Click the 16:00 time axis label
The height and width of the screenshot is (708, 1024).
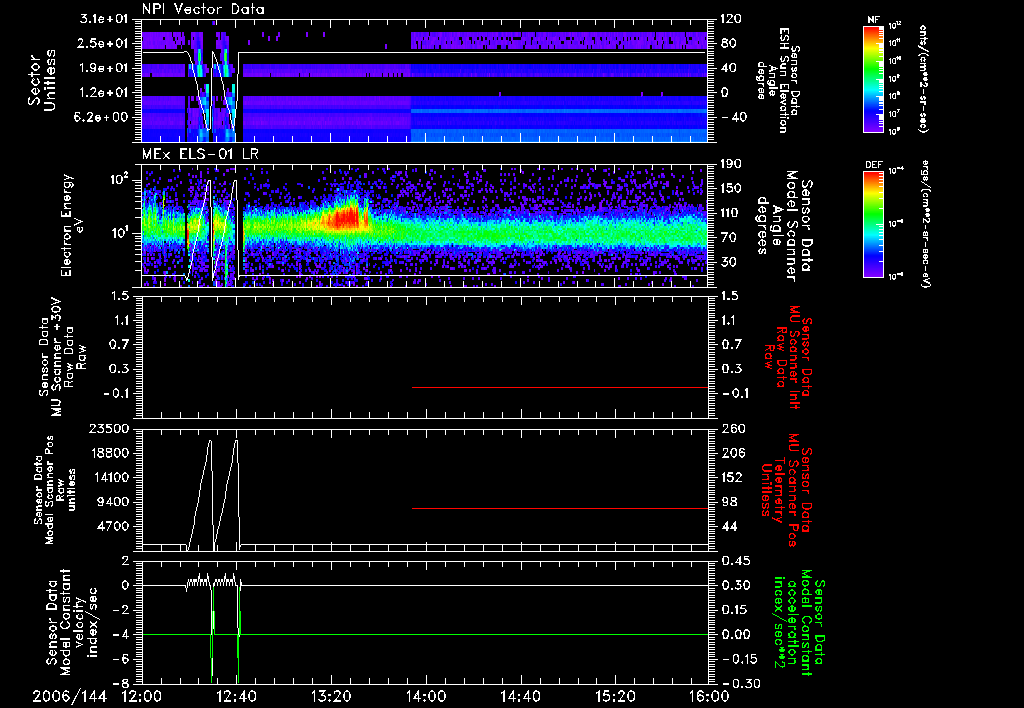pos(709,696)
